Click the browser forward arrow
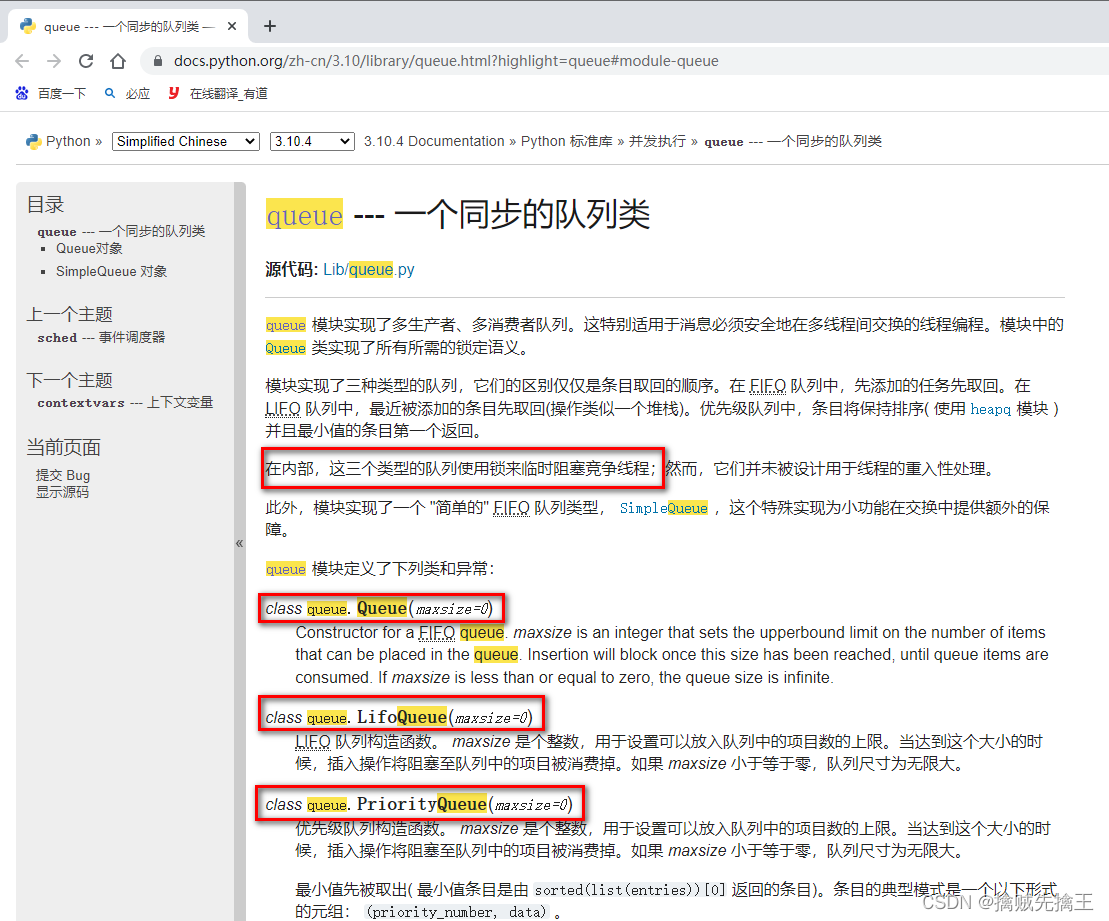This screenshot has width=1109, height=921. (54, 61)
